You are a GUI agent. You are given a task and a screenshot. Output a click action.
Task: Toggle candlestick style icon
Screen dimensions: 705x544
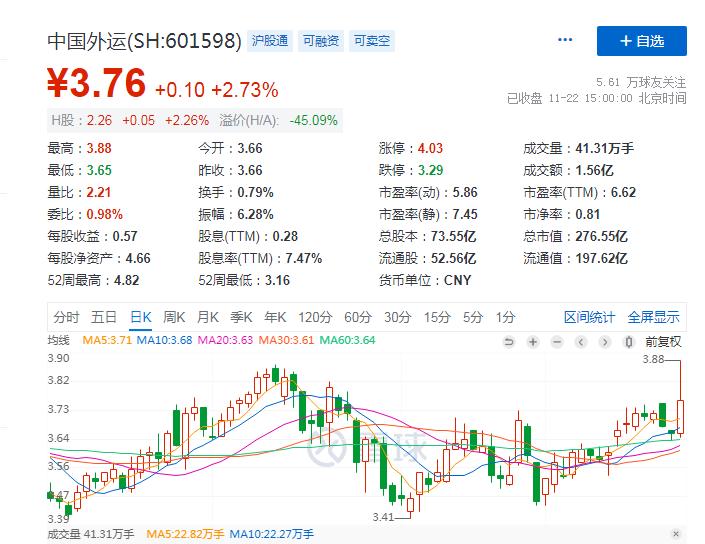[x=629, y=342]
